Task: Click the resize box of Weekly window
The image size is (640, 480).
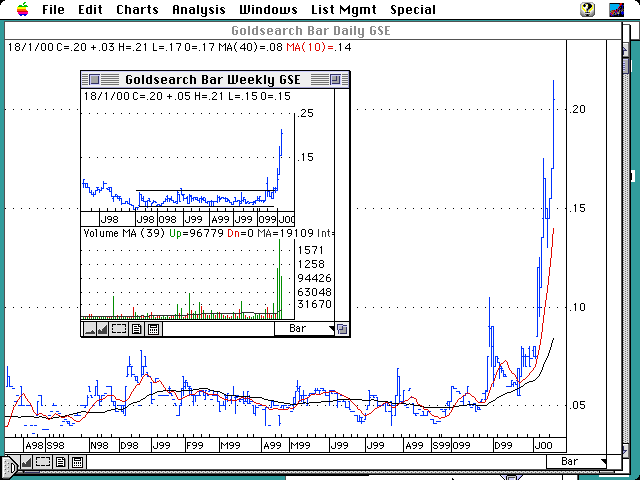Action: pyautogui.click(x=342, y=329)
